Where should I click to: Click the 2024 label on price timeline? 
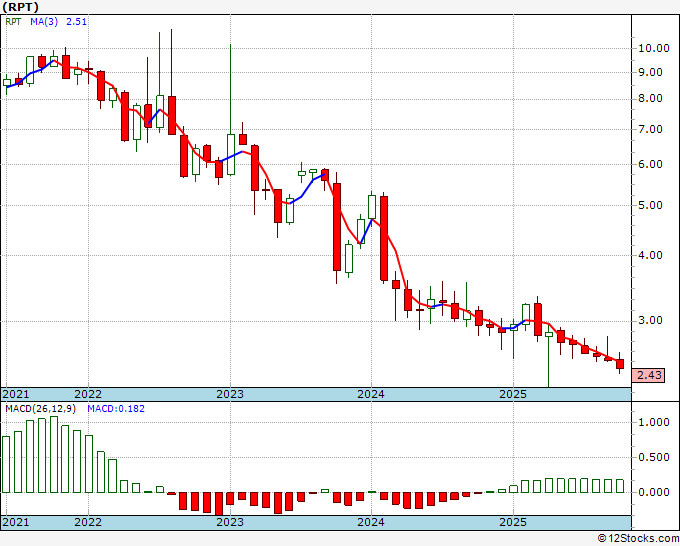[x=371, y=394]
